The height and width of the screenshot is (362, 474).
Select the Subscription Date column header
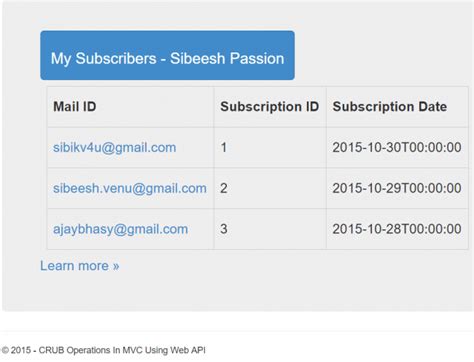(397, 107)
